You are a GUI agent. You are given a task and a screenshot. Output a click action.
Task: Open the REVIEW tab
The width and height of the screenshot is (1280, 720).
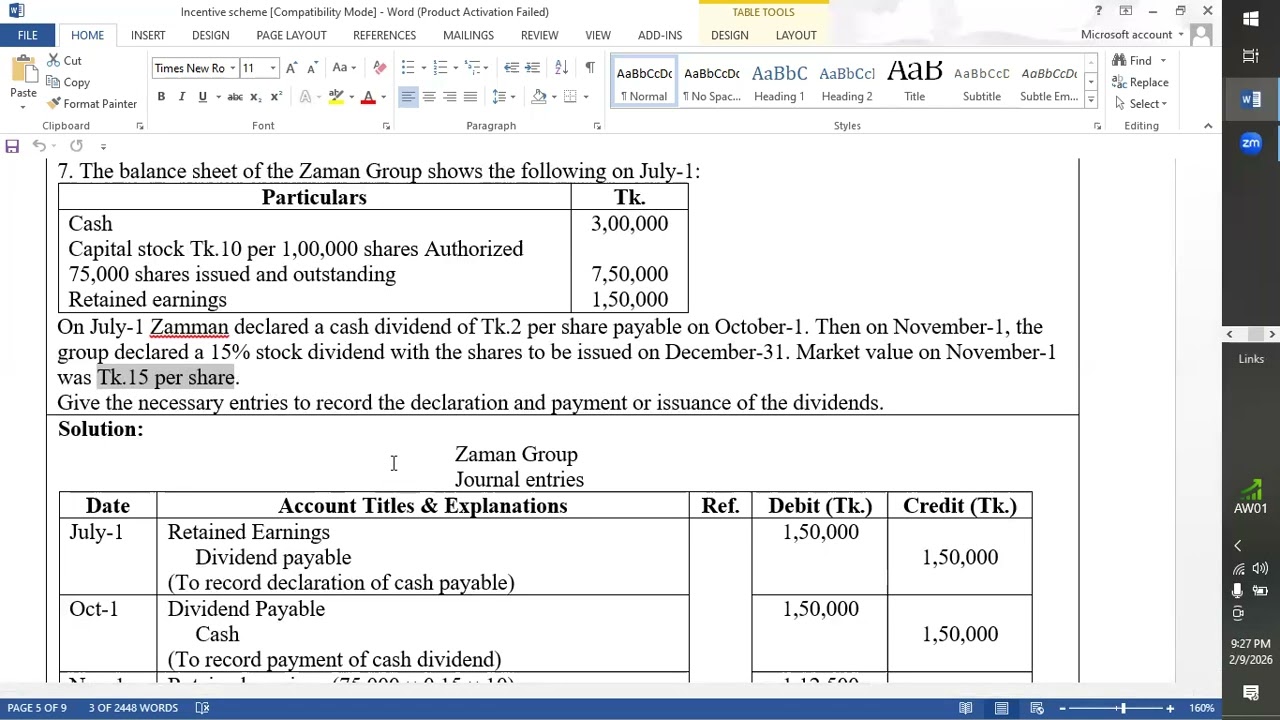coord(539,35)
